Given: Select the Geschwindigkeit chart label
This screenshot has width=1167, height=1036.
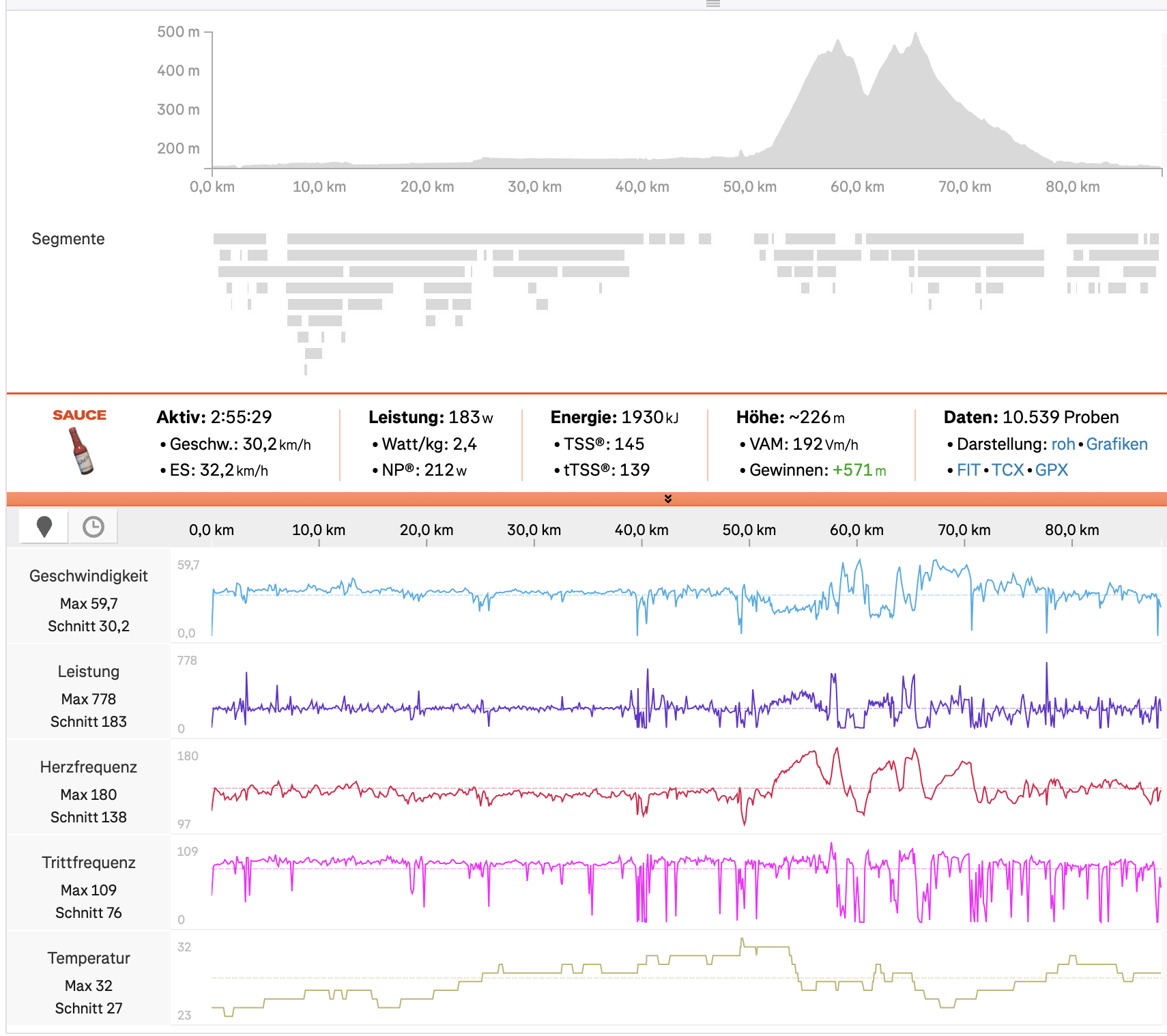Looking at the screenshot, I should tap(89, 576).
